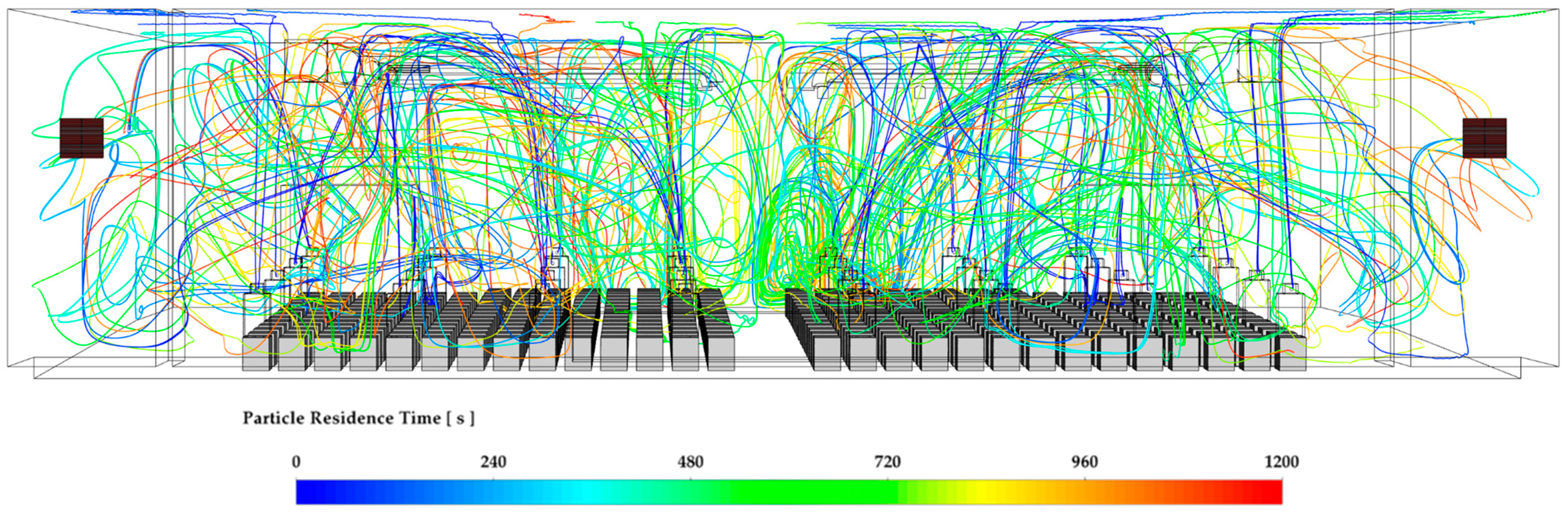
Task: Click the right dark red vent grille
Action: 1484,139
